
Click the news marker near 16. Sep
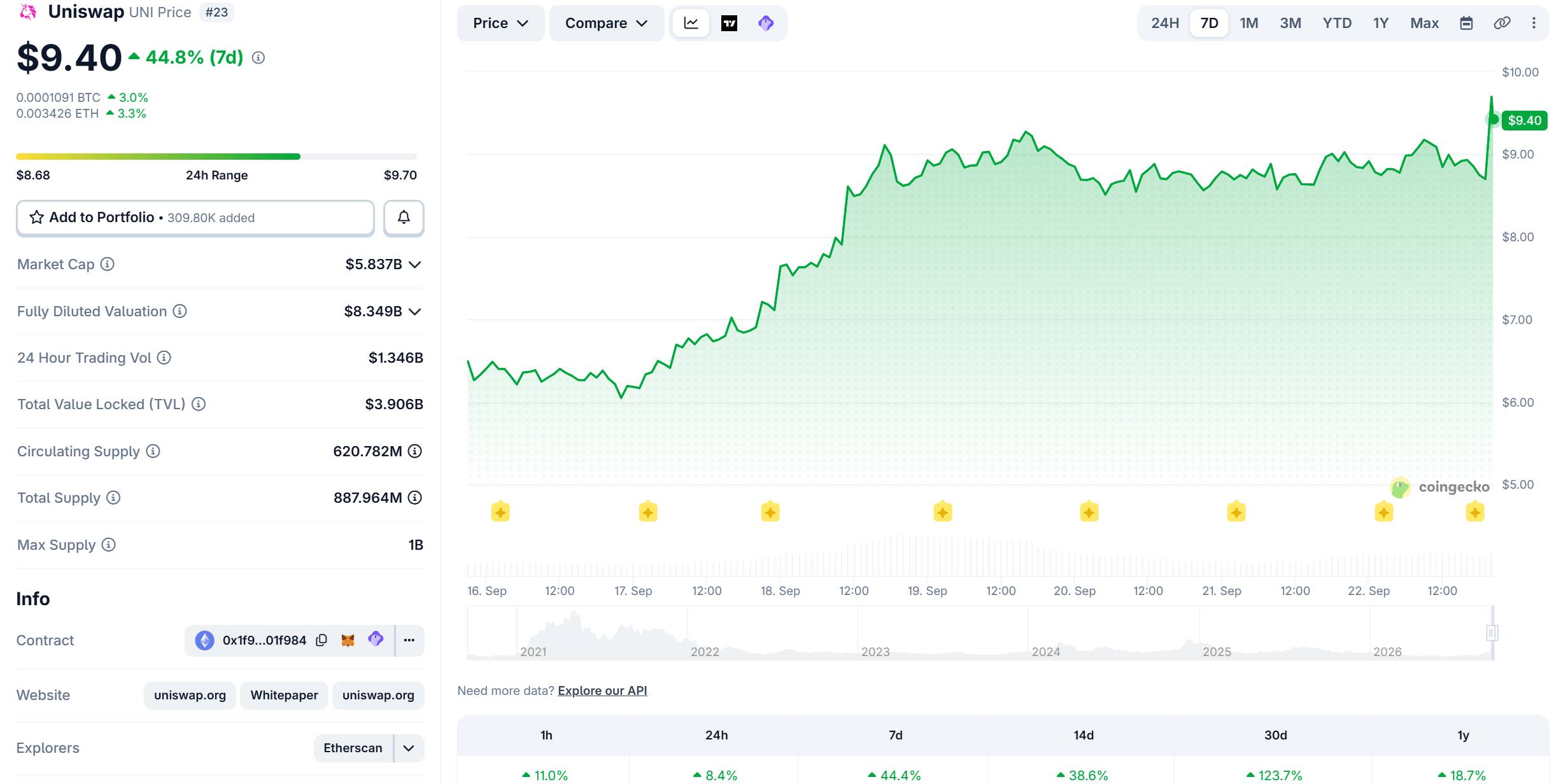click(500, 512)
